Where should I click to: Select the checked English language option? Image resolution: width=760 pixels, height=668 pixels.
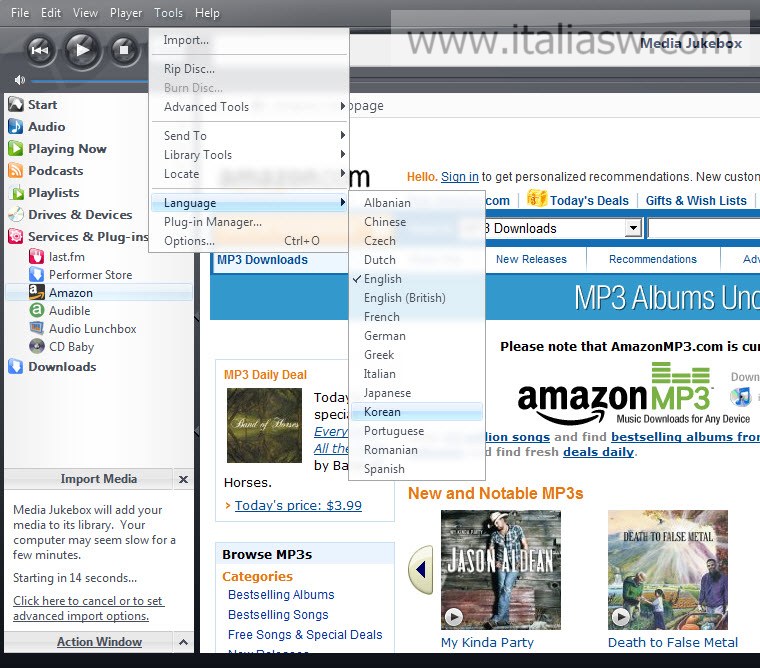coord(382,279)
